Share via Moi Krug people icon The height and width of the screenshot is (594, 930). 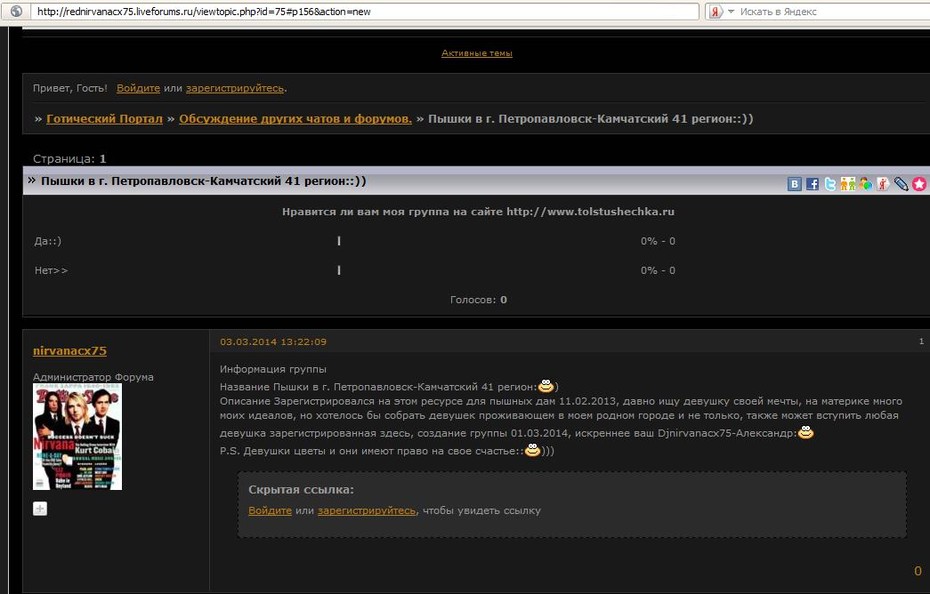tap(848, 184)
